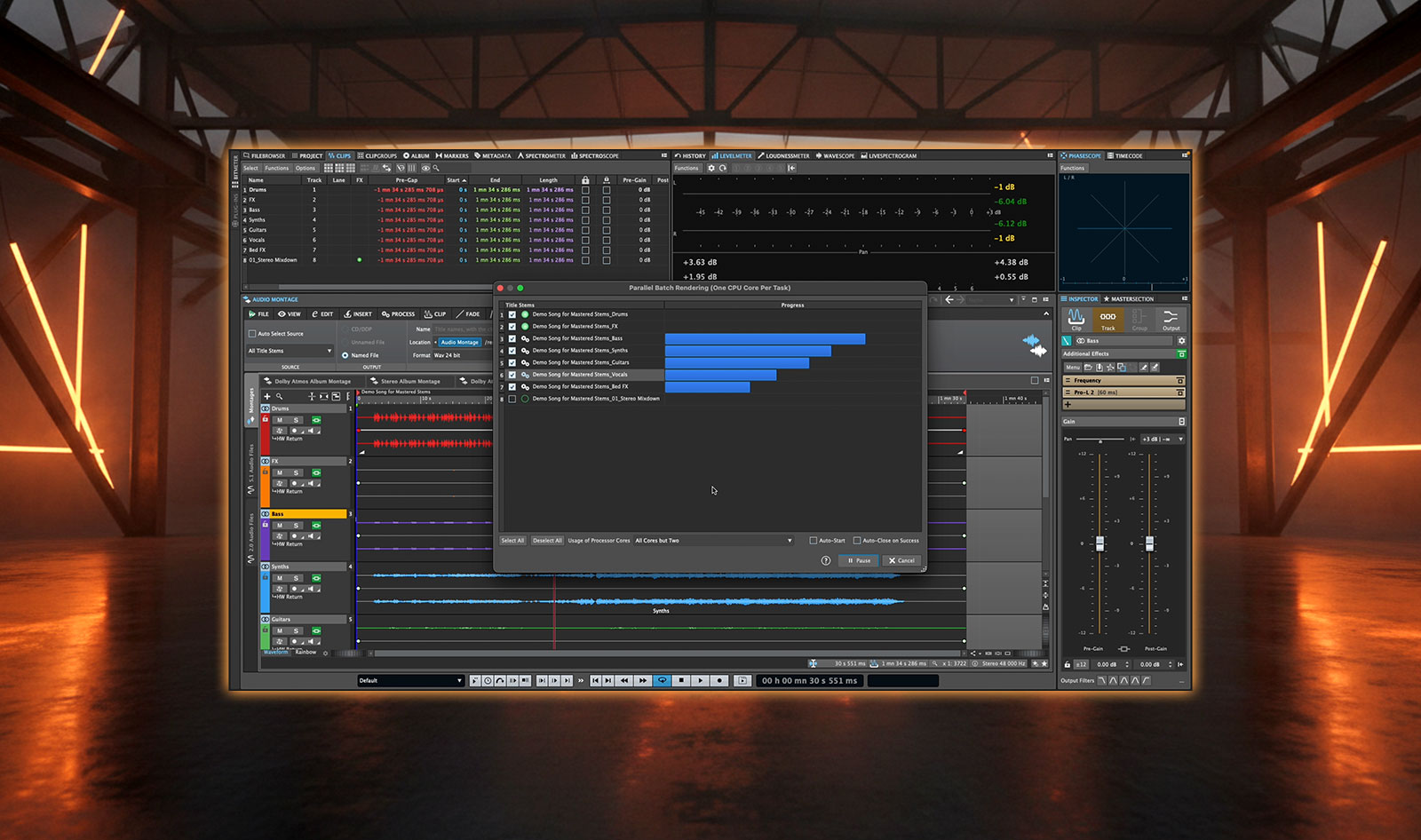Viewport: 1421px width, 840px height.
Task: Solo the FX track
Action: click(296, 472)
